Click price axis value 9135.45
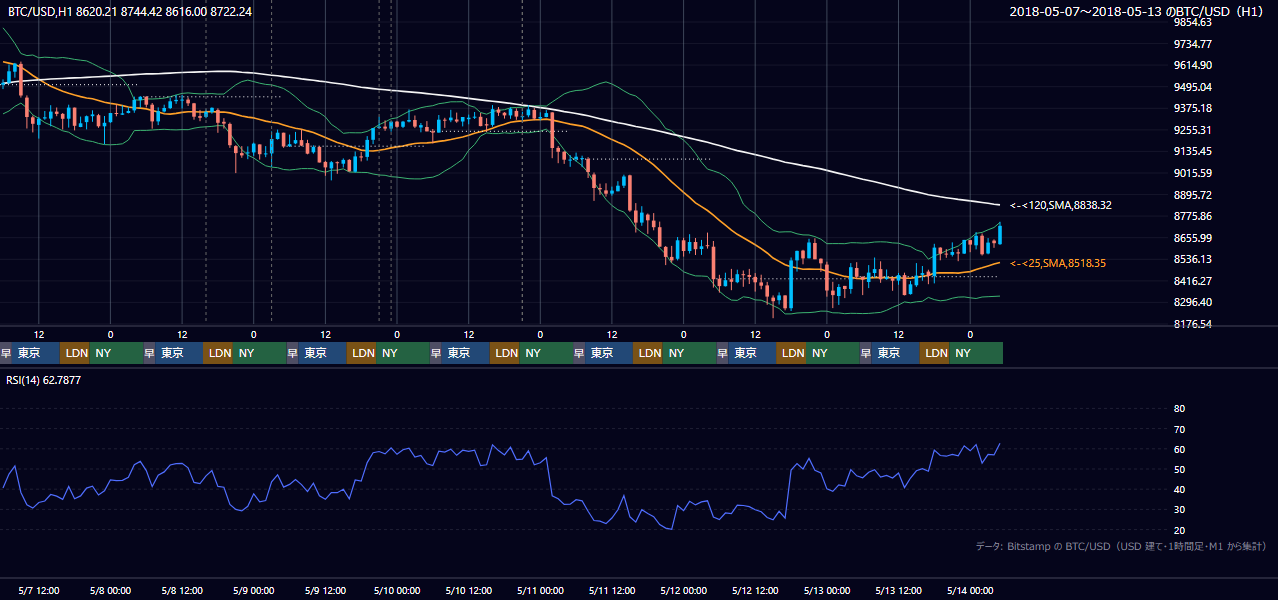 [1192, 151]
